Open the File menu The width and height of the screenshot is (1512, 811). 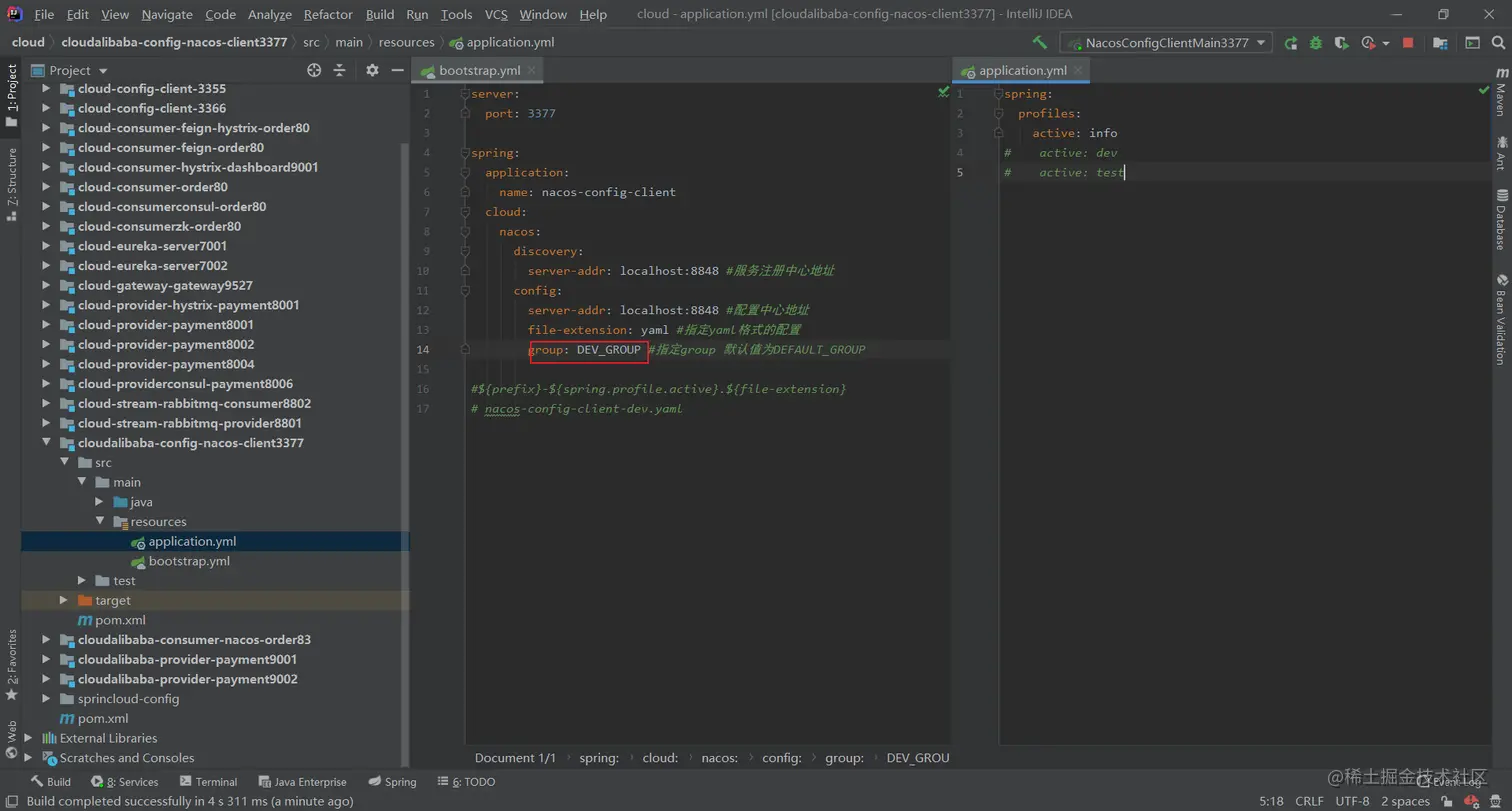[44, 15]
